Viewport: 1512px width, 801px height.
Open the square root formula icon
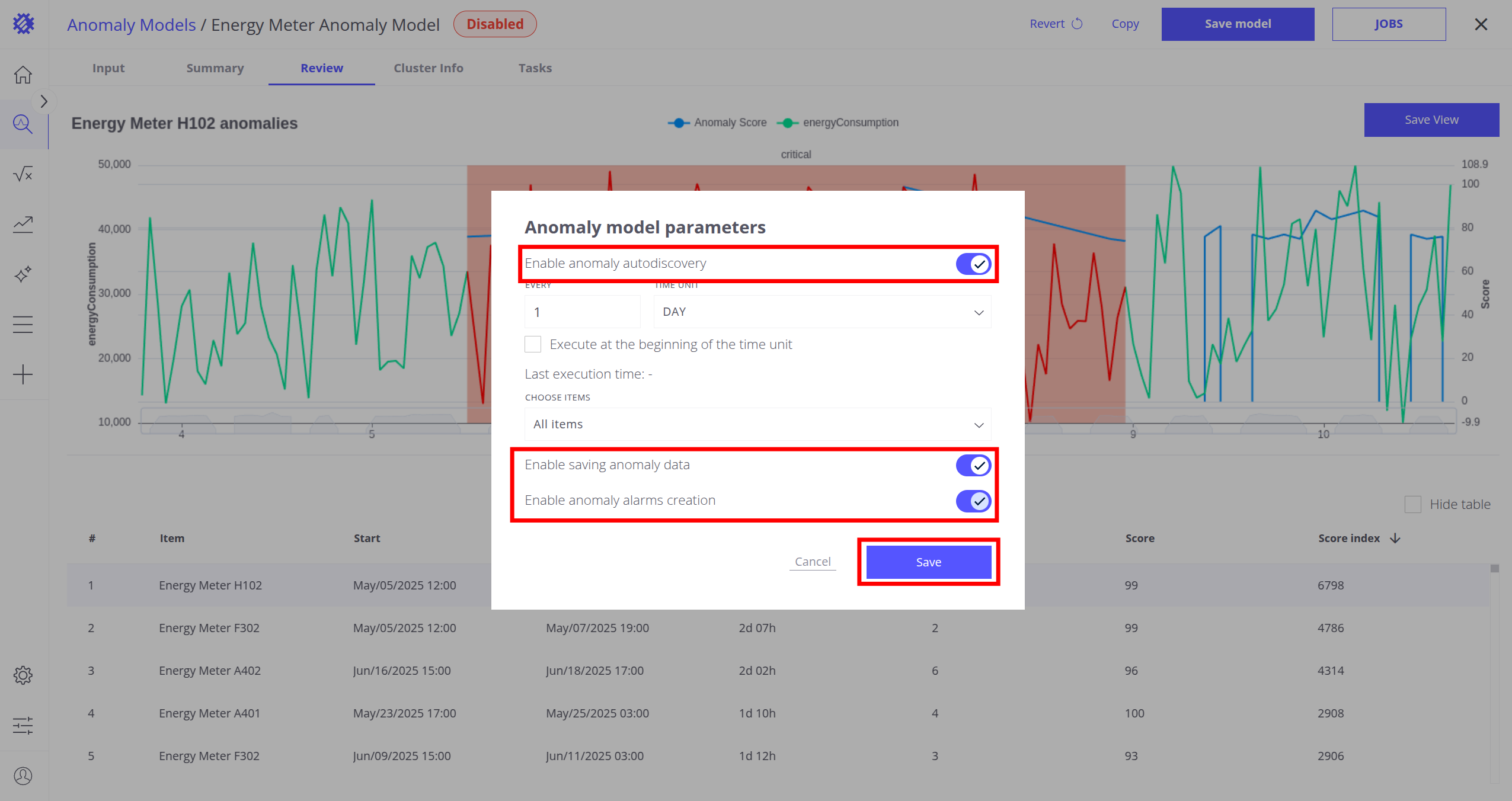click(x=23, y=174)
